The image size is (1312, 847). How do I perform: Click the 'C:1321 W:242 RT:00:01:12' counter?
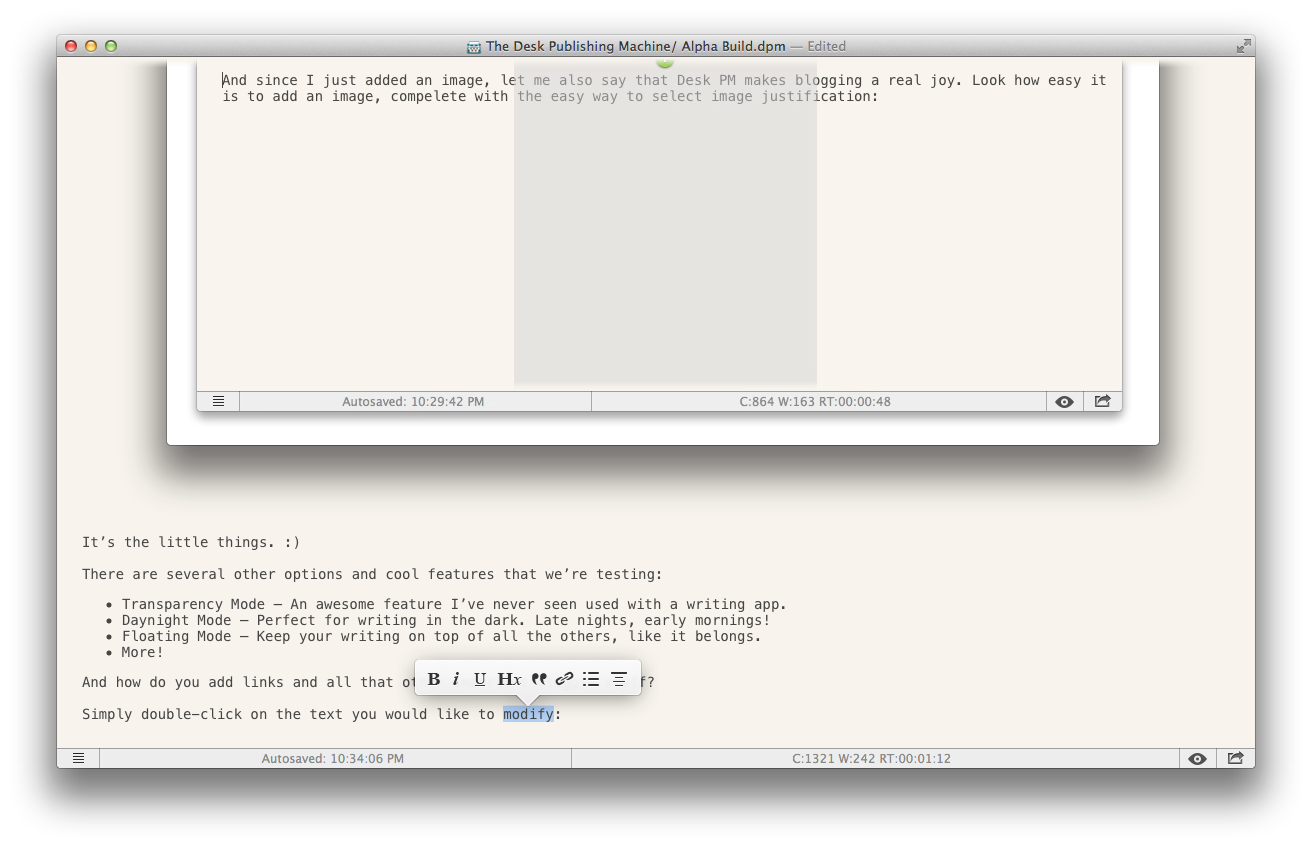pyautogui.click(x=871, y=759)
